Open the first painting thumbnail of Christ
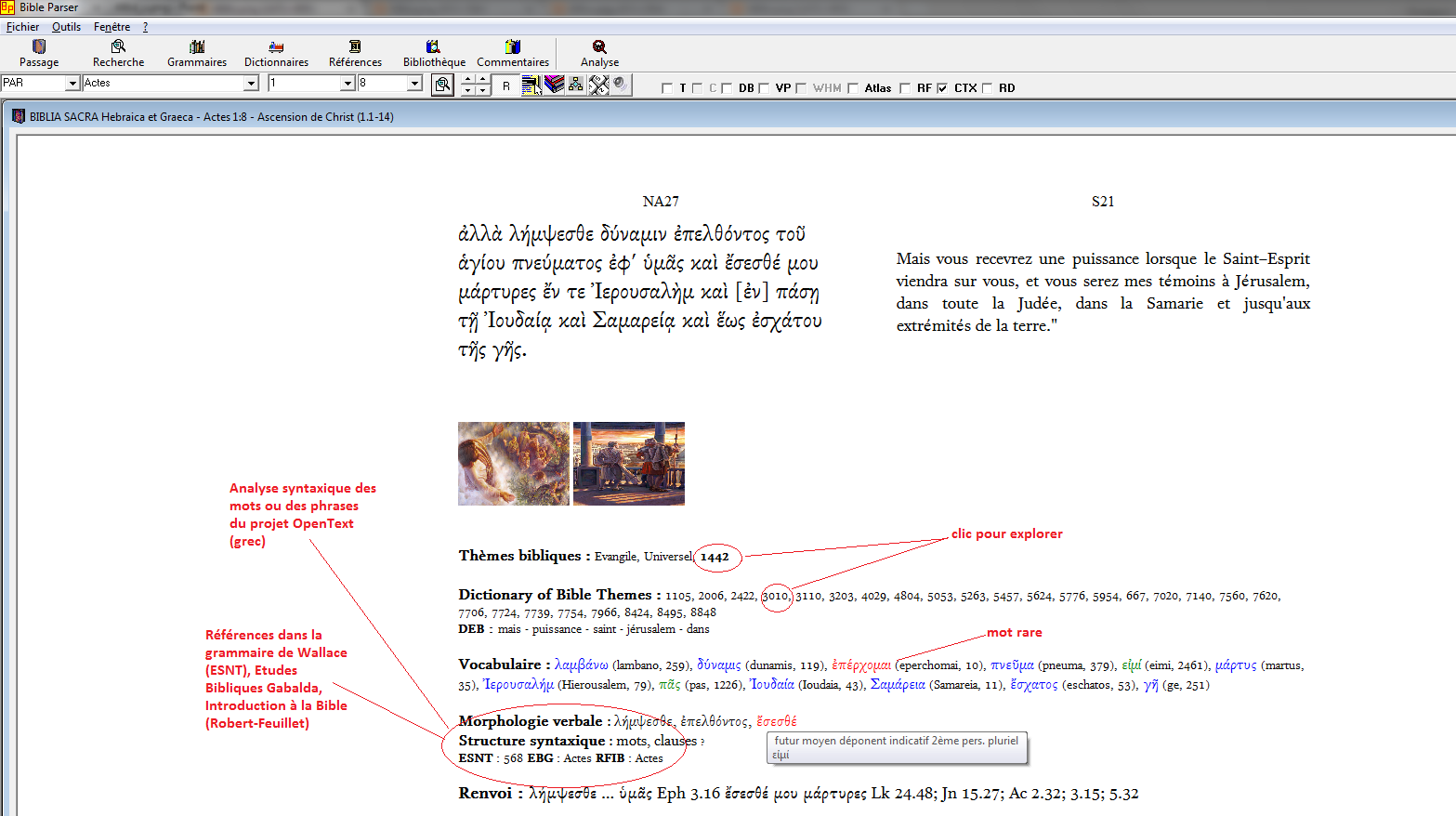1456x816 pixels. (514, 464)
